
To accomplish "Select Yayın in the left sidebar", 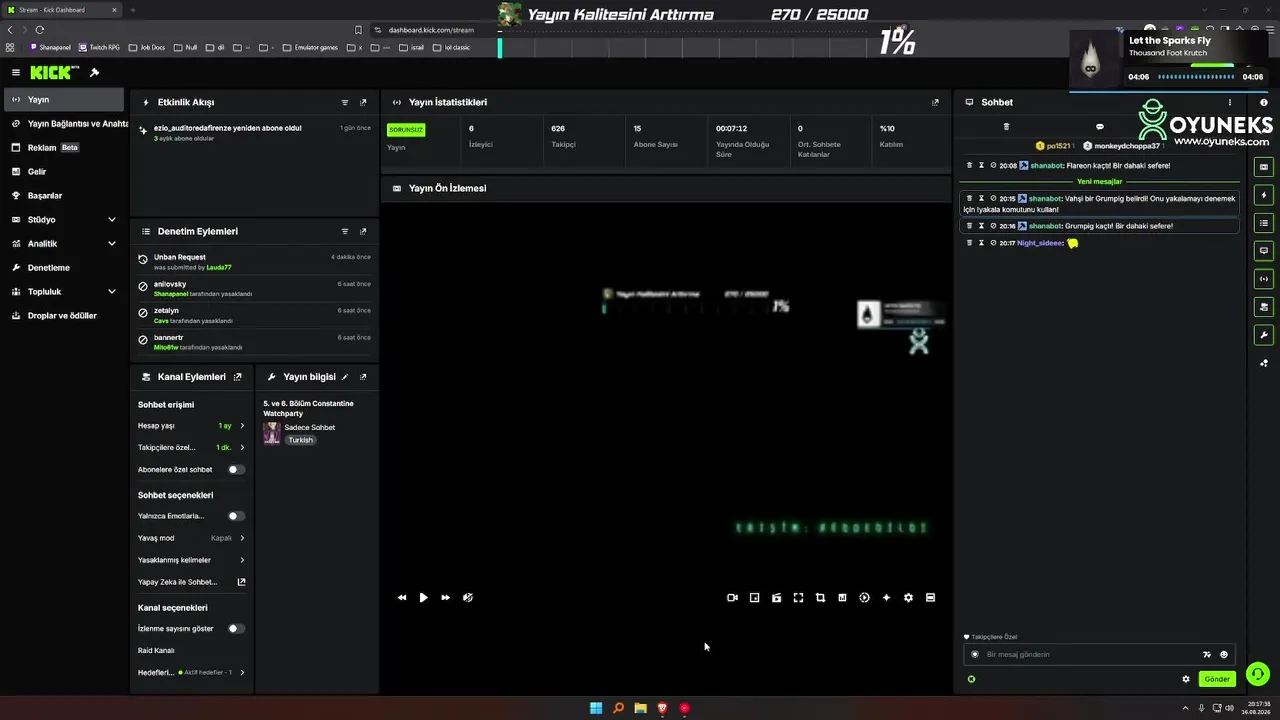I will pos(63,100).
